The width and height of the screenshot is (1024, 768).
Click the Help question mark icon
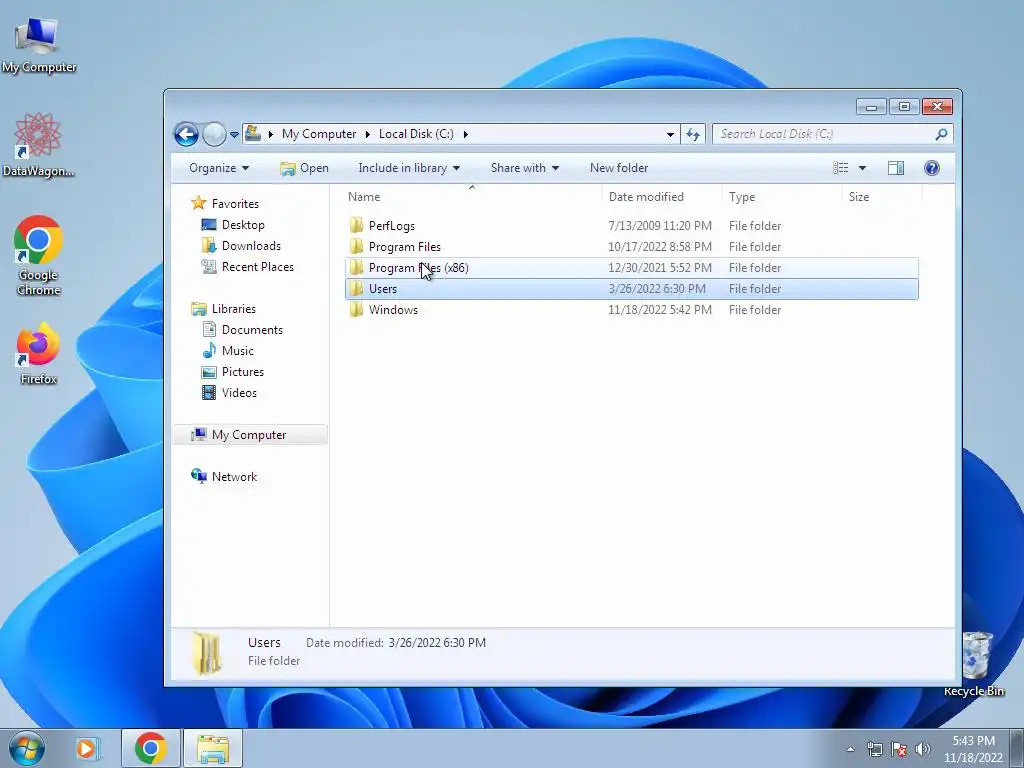(x=932, y=168)
